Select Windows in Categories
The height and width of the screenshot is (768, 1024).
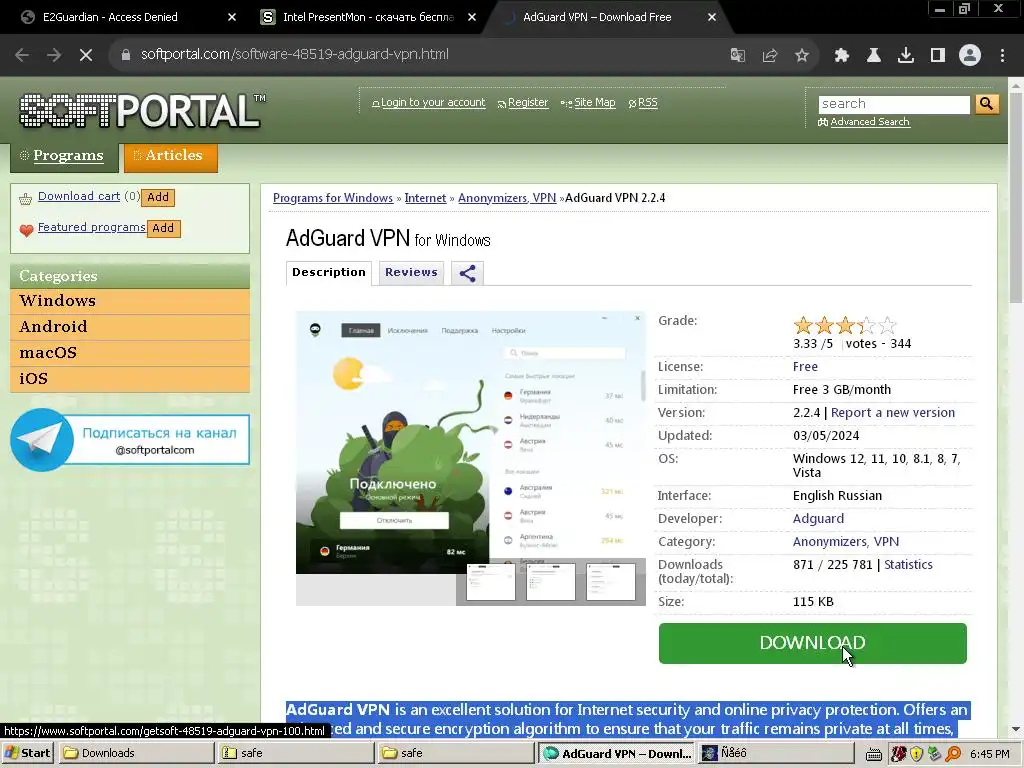coord(130,301)
